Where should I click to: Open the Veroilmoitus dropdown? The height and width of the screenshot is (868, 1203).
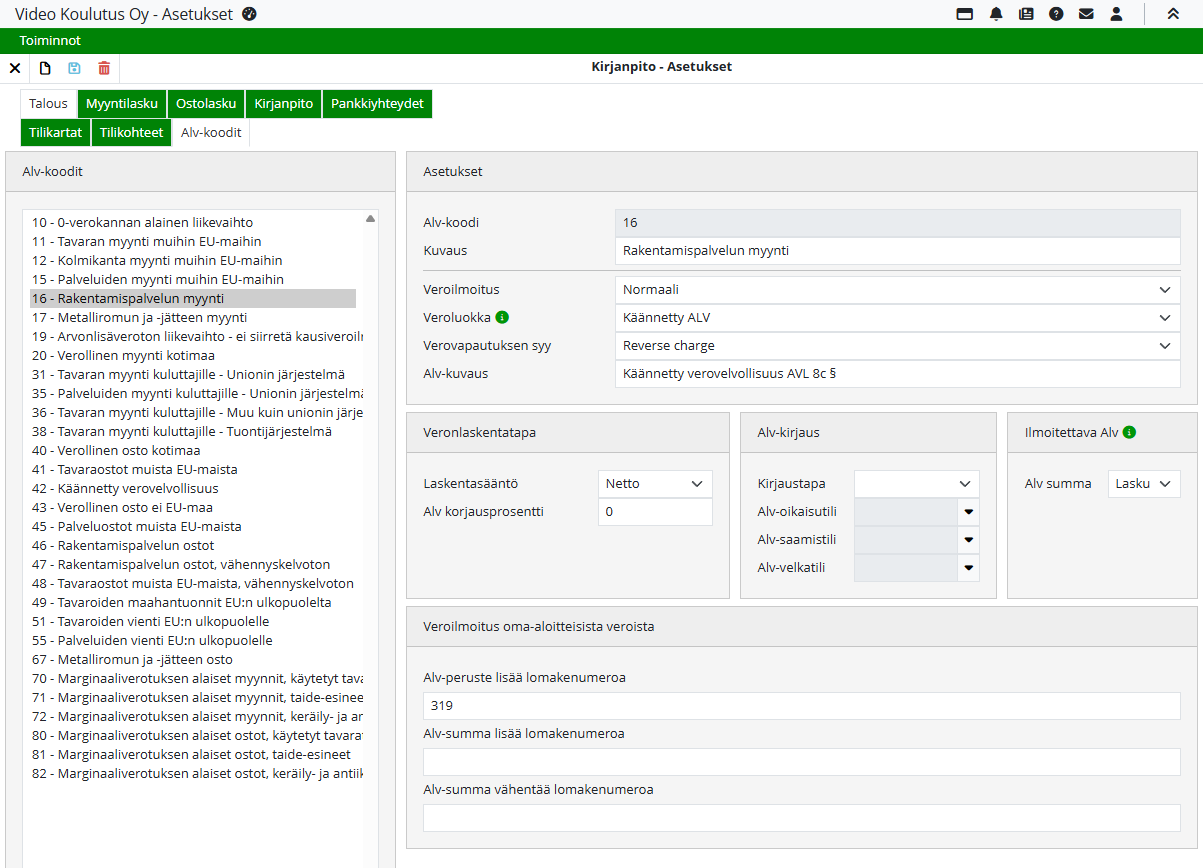(x=897, y=290)
